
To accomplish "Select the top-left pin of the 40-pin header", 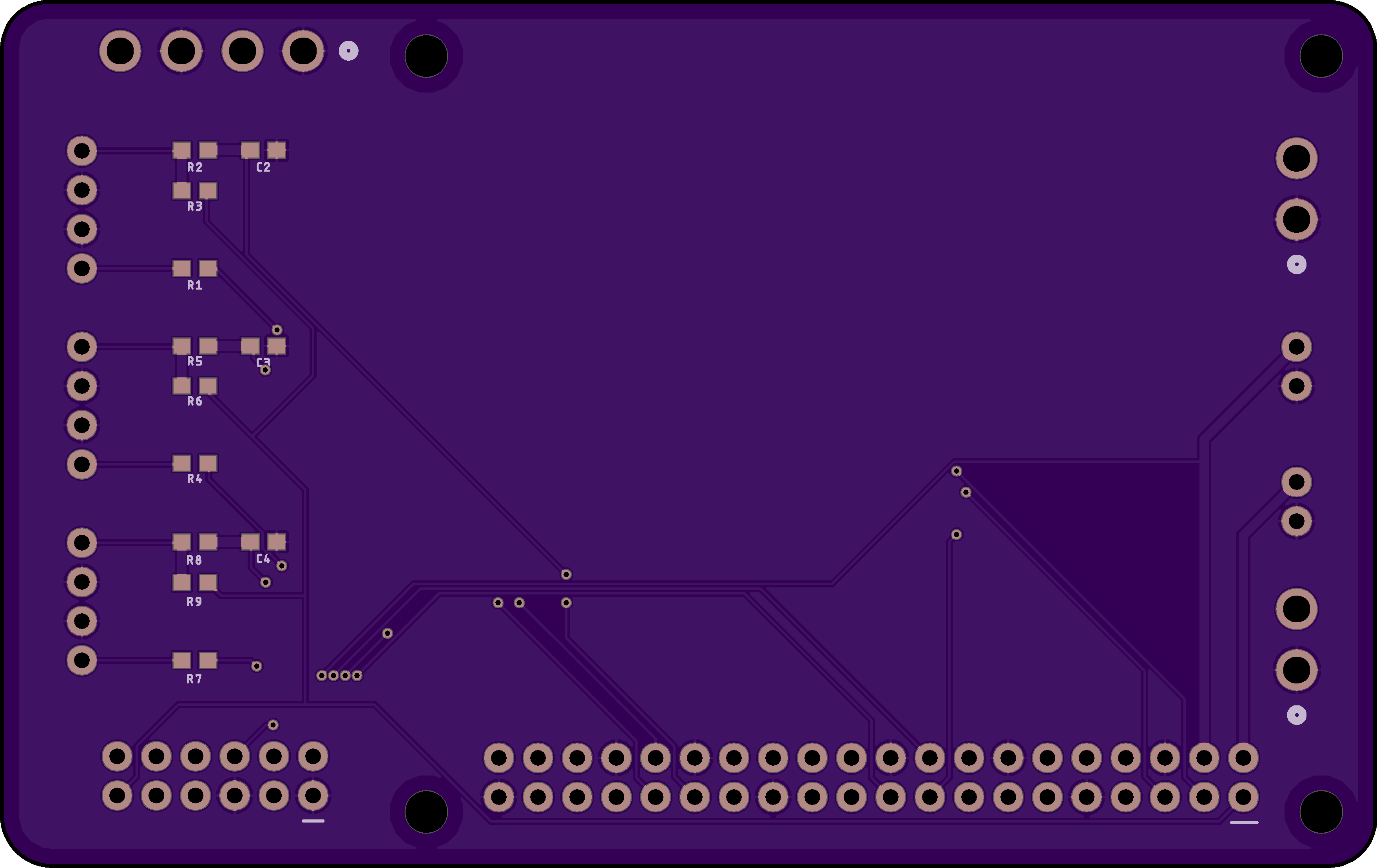I will click(x=499, y=757).
